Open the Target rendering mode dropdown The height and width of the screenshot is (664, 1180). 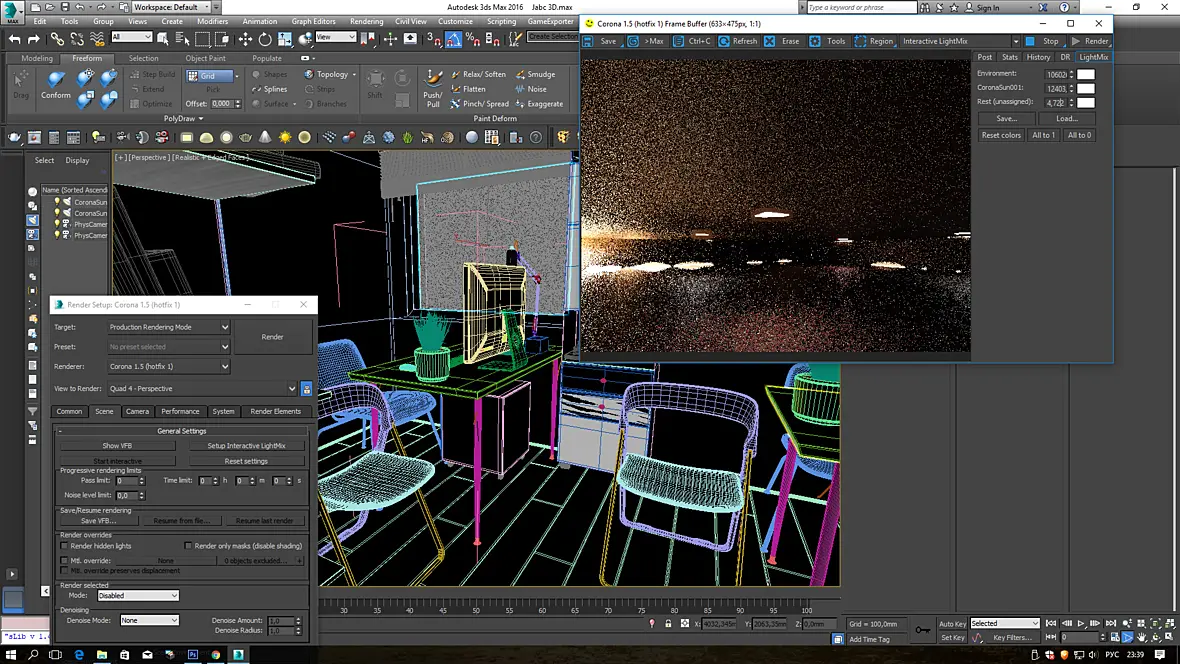pyautogui.click(x=169, y=327)
